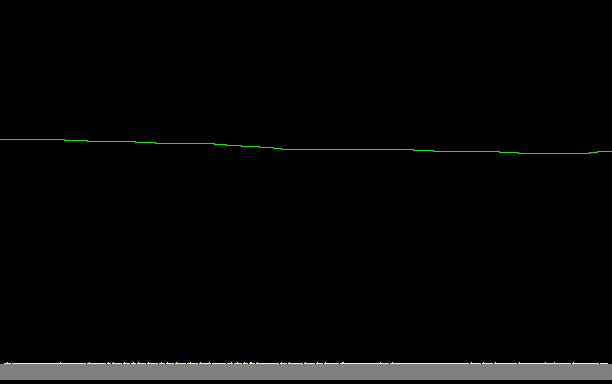
Task: Click the first downward step of the green line
Action: click(64, 140)
